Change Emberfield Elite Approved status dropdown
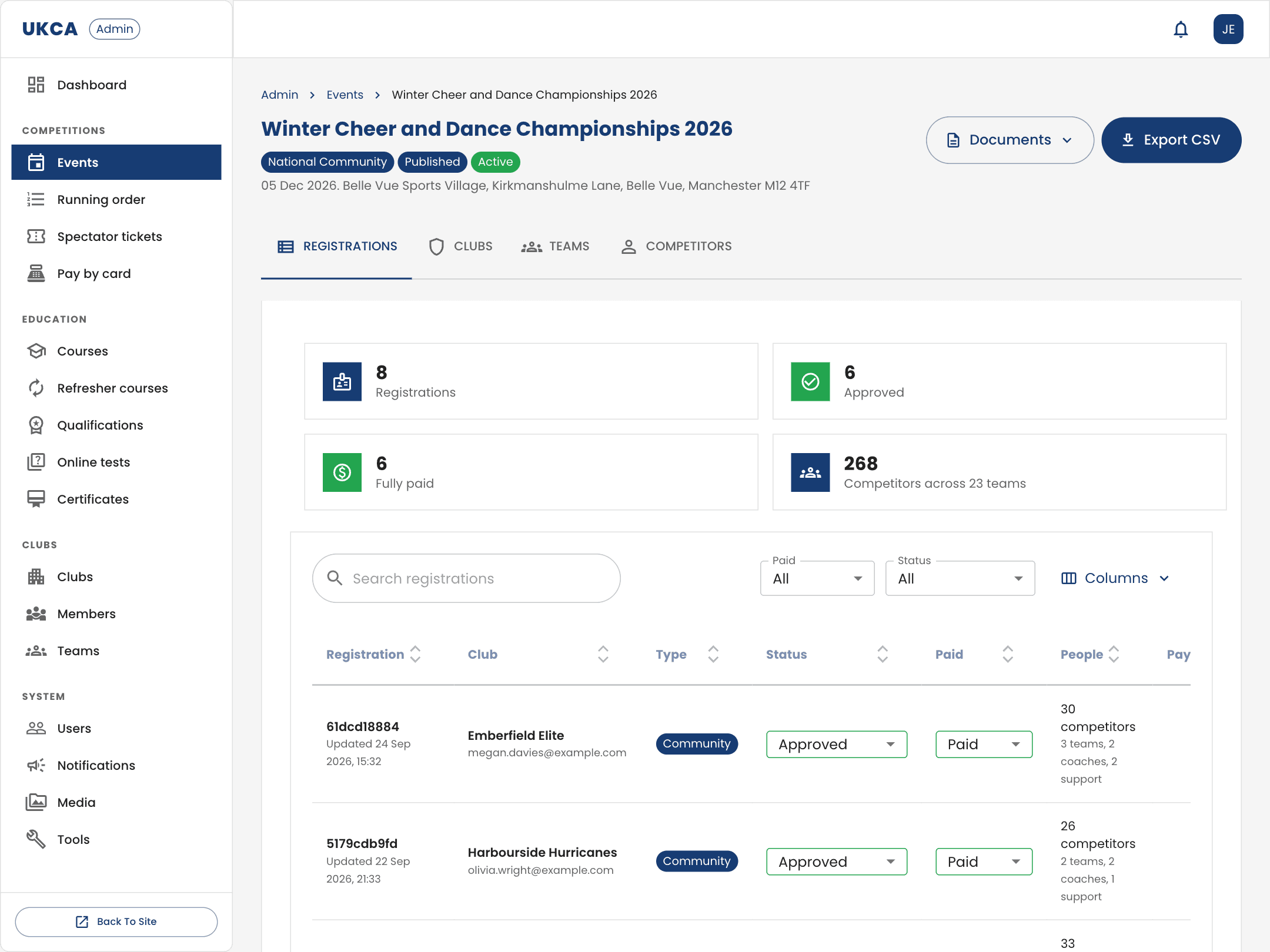The width and height of the screenshot is (1270, 952). (x=837, y=744)
